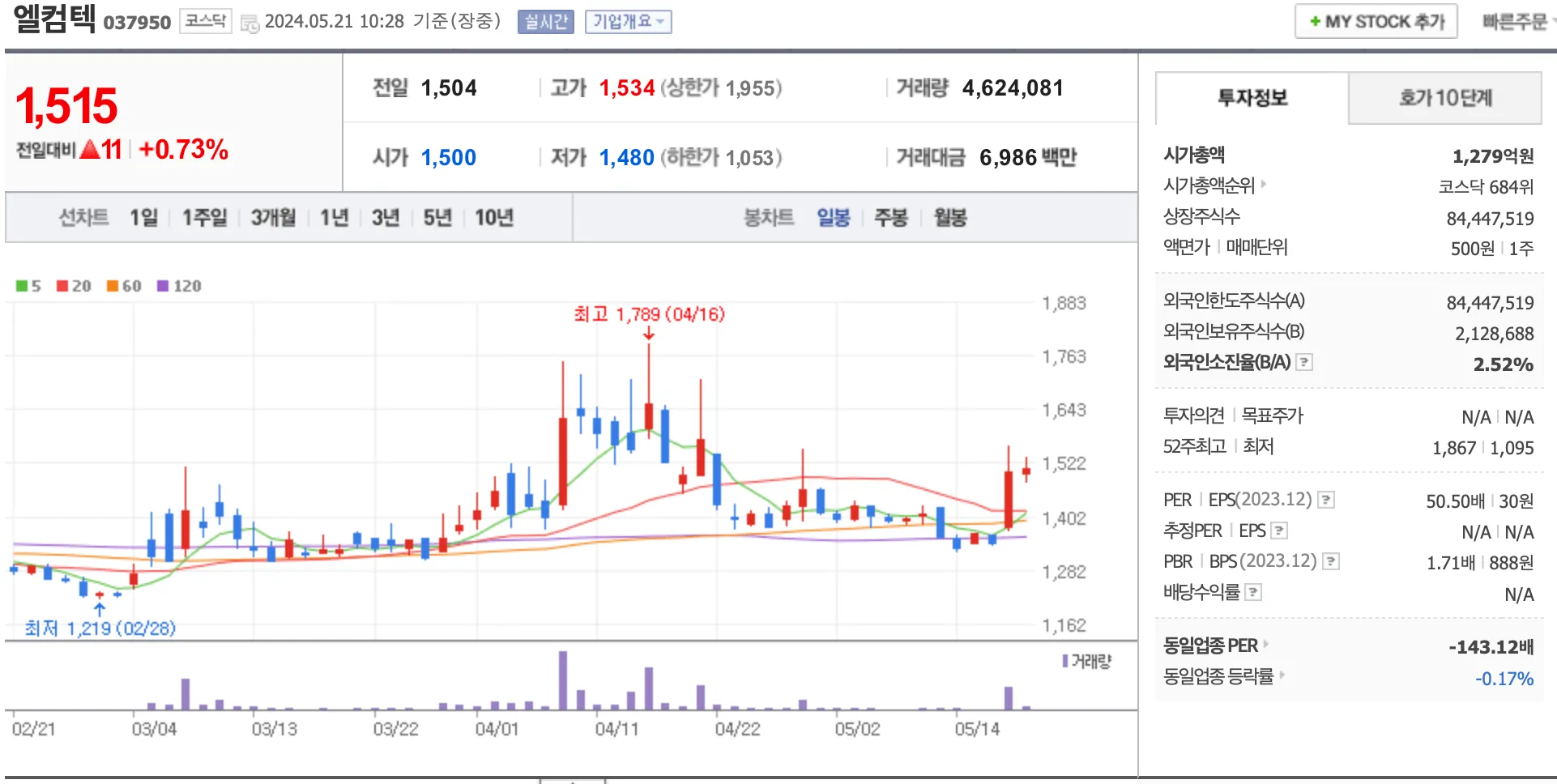Click the help icon next to PBR BPS(2023.12)

(1331, 561)
